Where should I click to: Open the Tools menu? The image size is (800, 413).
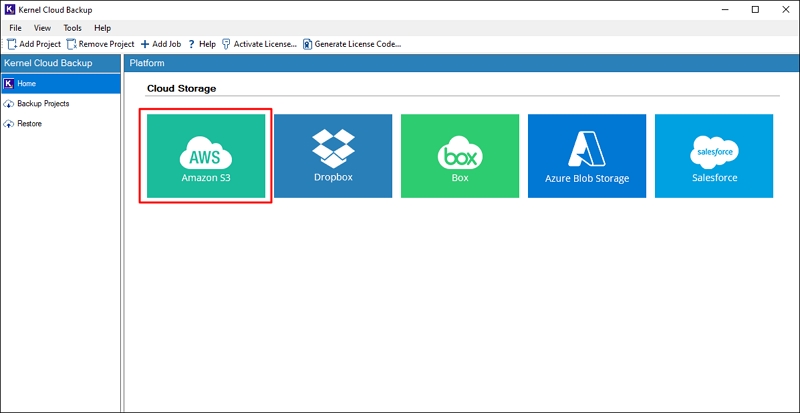tap(72, 28)
